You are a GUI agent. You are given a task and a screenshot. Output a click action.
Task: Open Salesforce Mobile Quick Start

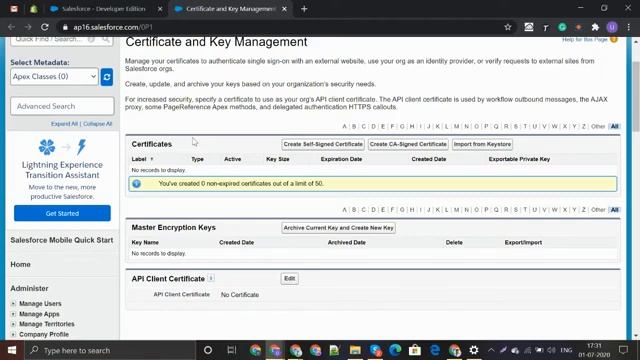[x=62, y=240]
